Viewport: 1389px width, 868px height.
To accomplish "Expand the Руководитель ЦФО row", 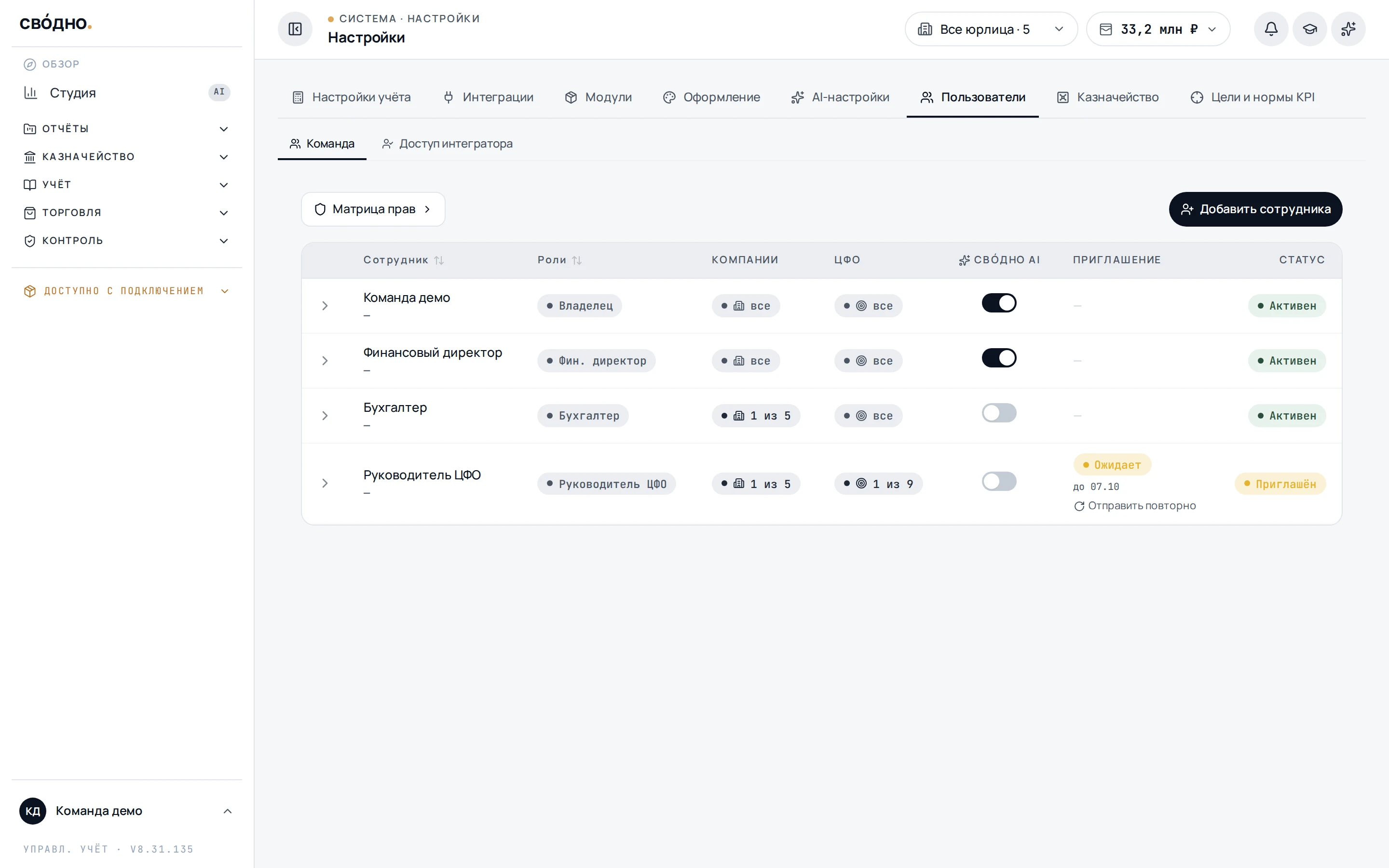I will (x=325, y=483).
